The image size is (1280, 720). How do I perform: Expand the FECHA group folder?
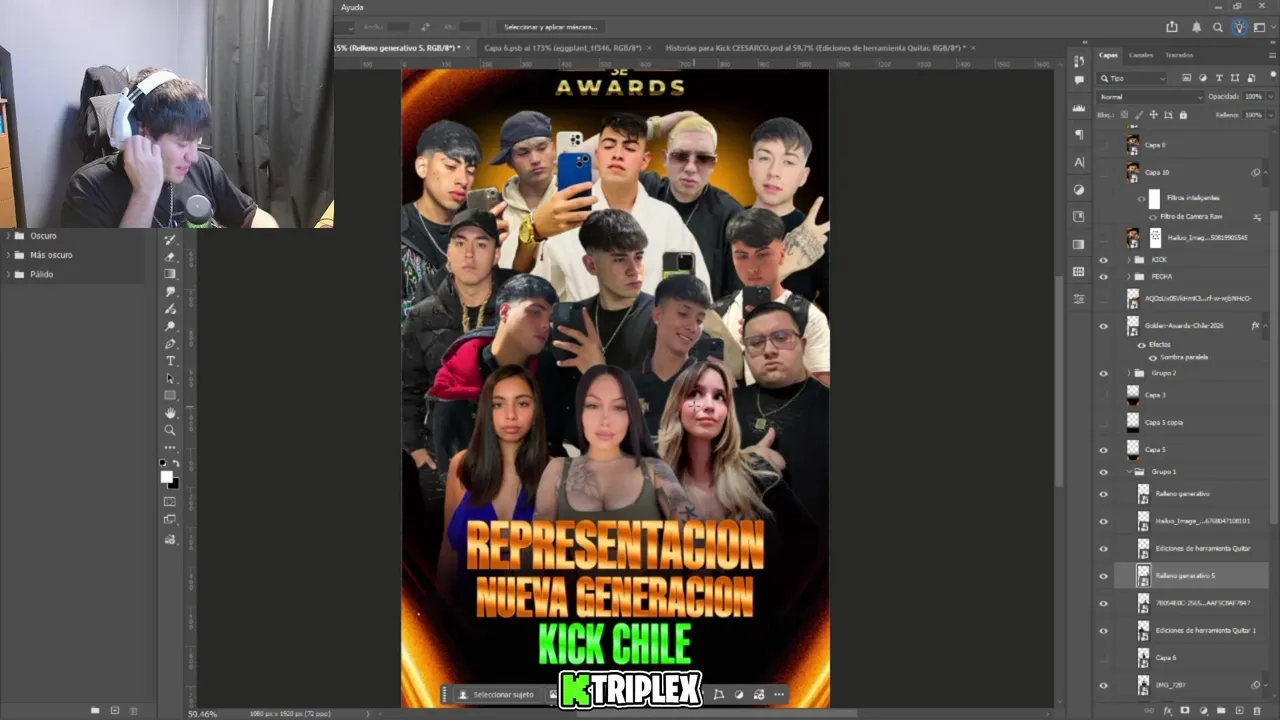(1129, 276)
